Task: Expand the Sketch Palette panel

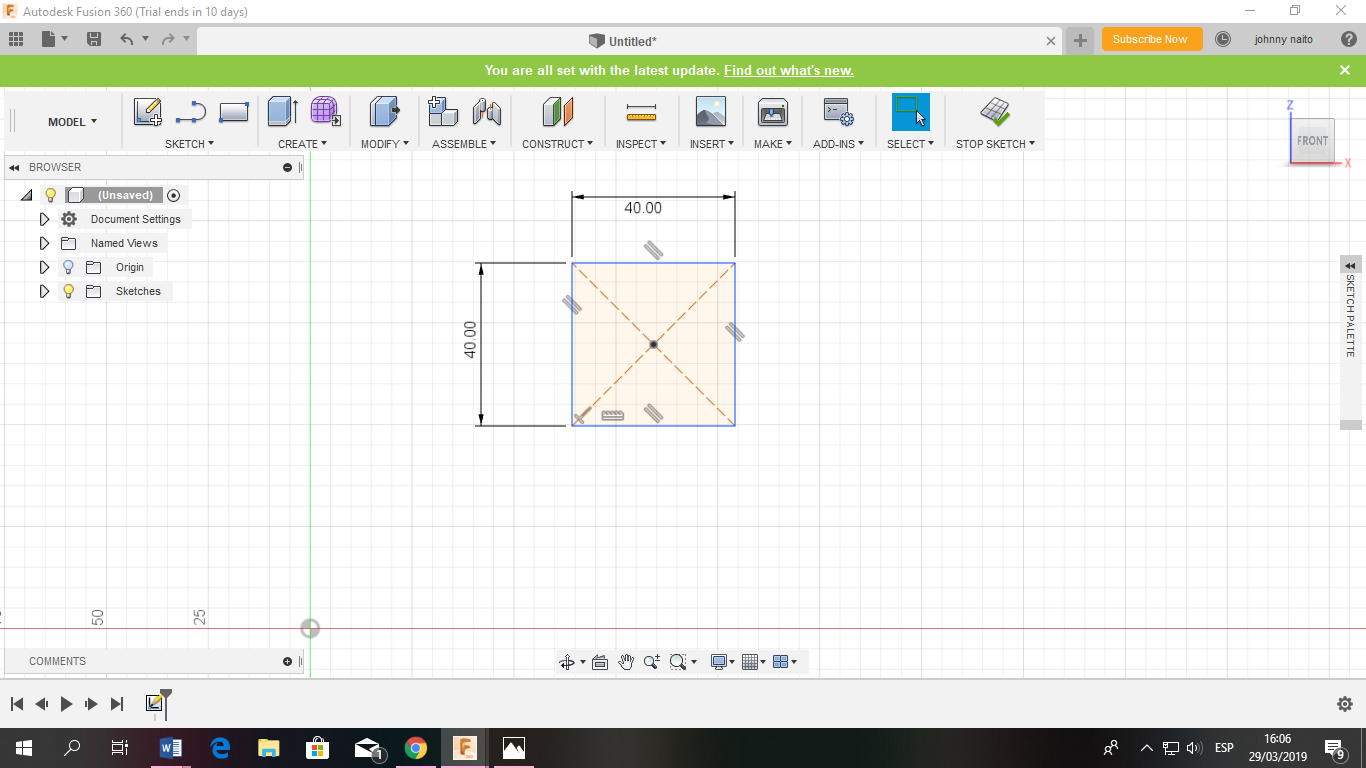Action: coord(1351,266)
